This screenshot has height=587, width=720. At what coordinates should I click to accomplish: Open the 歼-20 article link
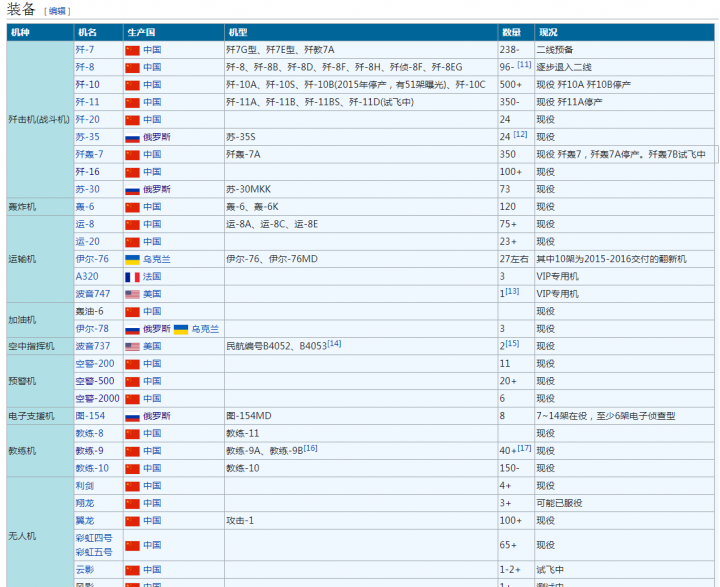pyautogui.click(x=87, y=119)
